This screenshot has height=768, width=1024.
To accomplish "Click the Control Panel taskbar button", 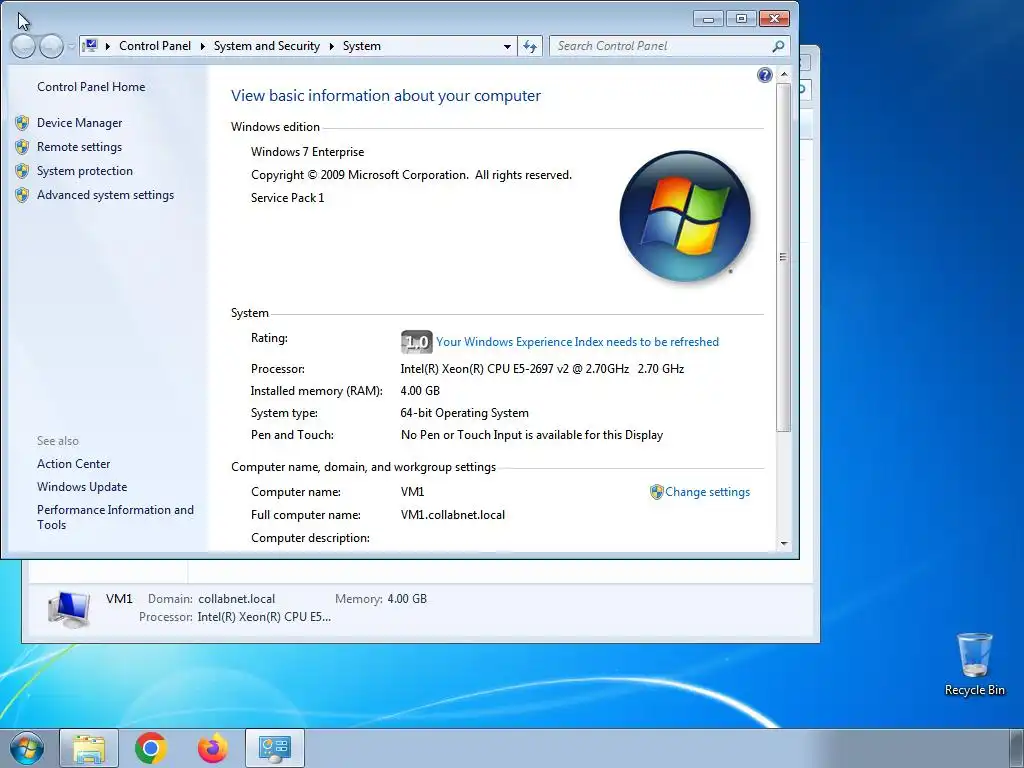I will click(x=275, y=748).
